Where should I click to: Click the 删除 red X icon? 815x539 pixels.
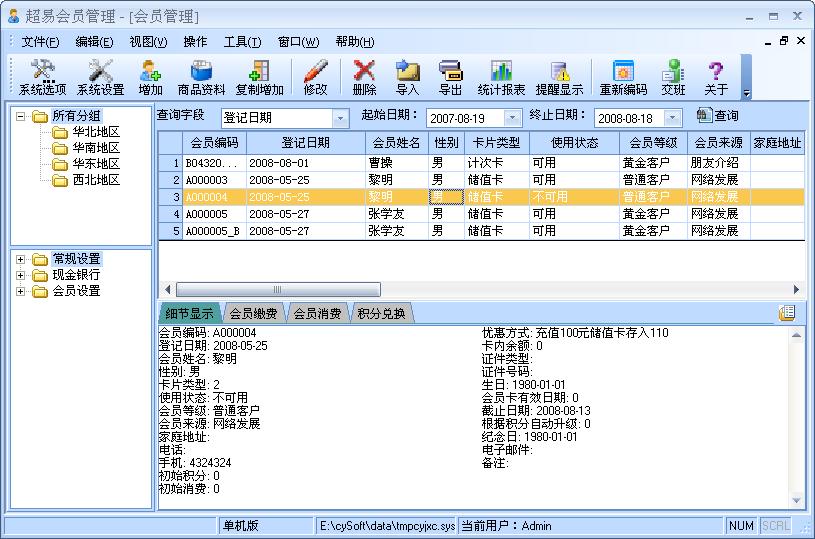coord(364,77)
